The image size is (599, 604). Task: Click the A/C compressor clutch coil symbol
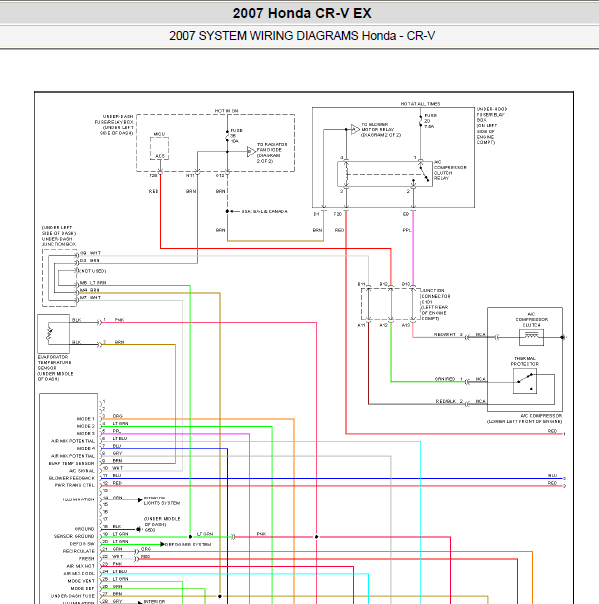pos(531,337)
